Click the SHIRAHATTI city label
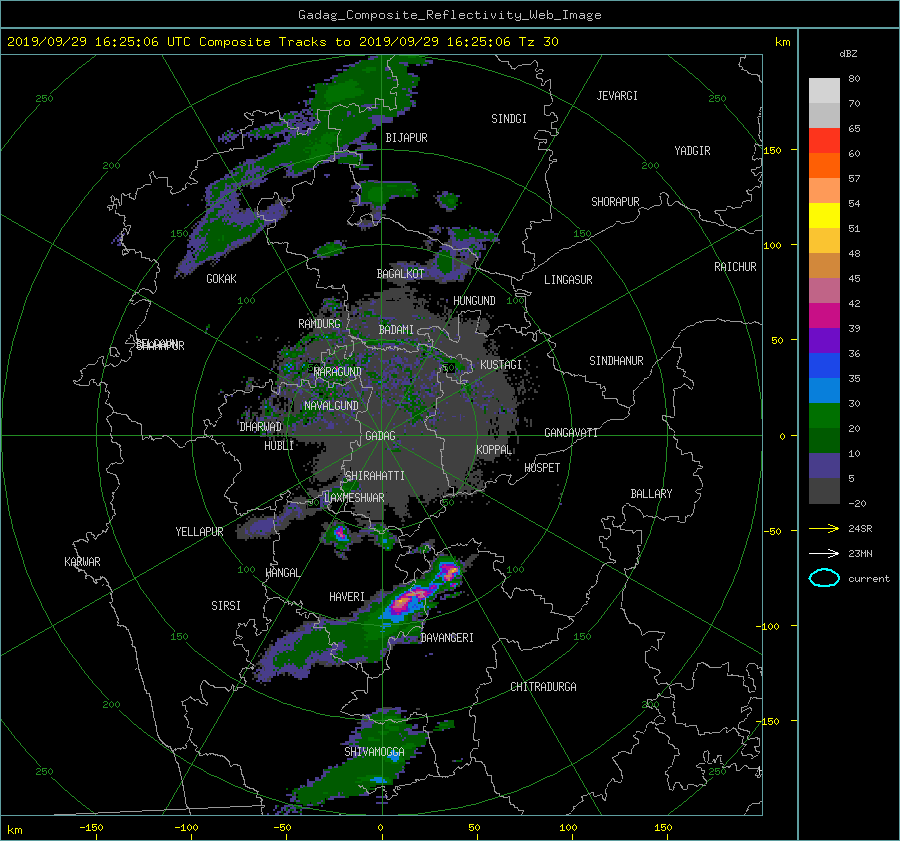This screenshot has height=841, width=900. tap(375, 475)
